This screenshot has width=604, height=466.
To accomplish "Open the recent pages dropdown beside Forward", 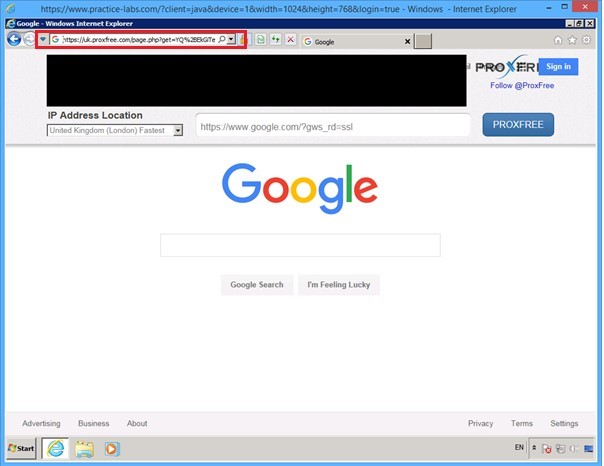I will pos(43,39).
